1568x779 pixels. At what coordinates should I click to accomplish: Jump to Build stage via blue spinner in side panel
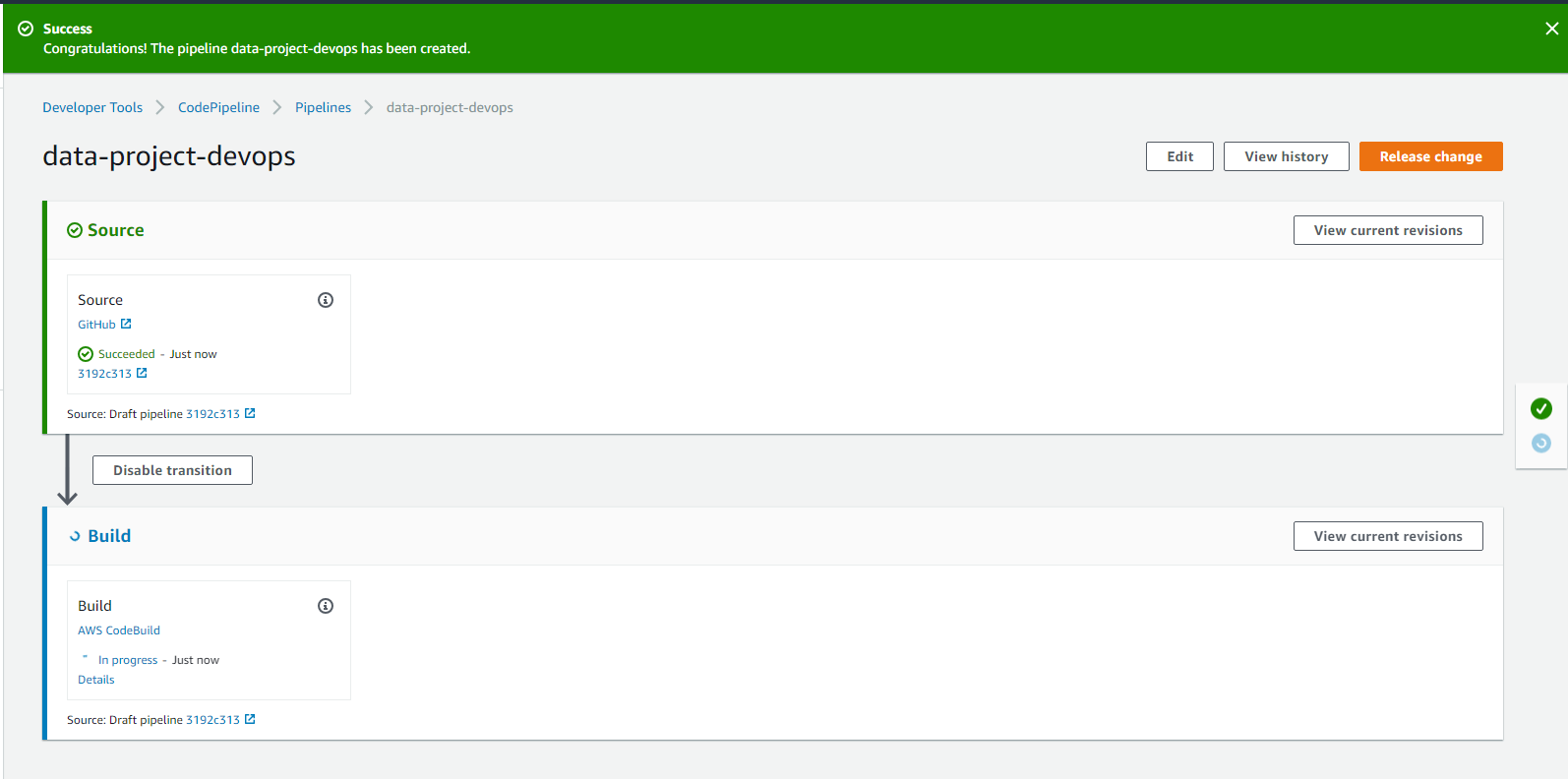coord(1541,444)
